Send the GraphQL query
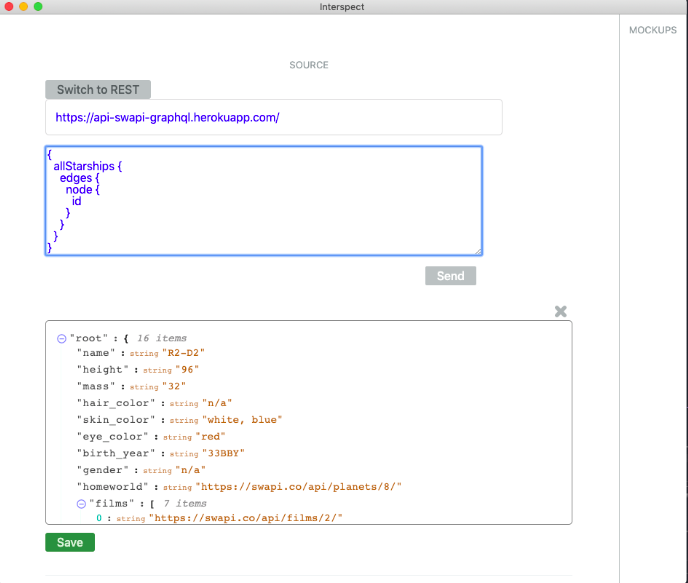This screenshot has width=688, height=583. click(x=450, y=275)
